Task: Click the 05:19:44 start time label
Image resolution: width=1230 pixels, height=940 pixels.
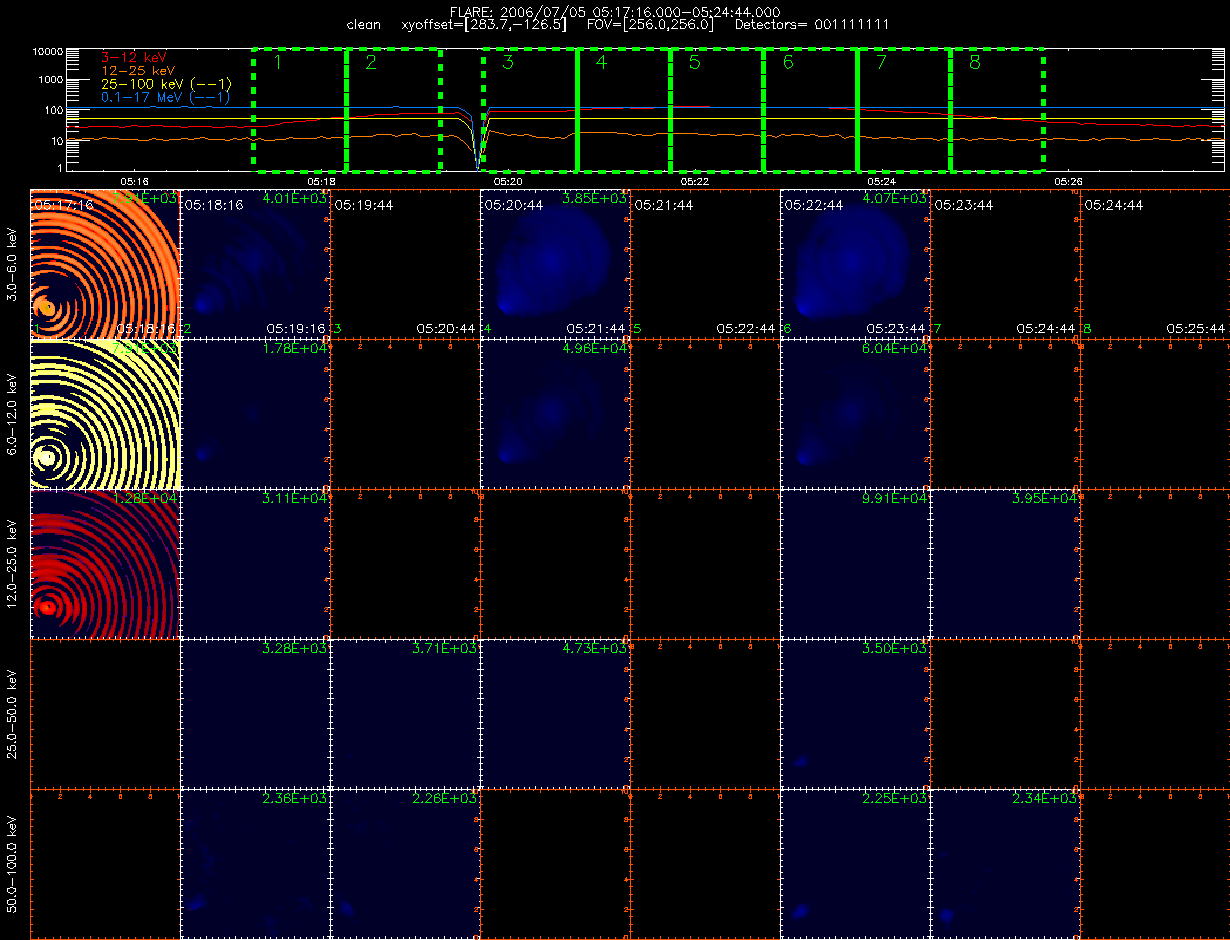Action: pyautogui.click(x=363, y=205)
